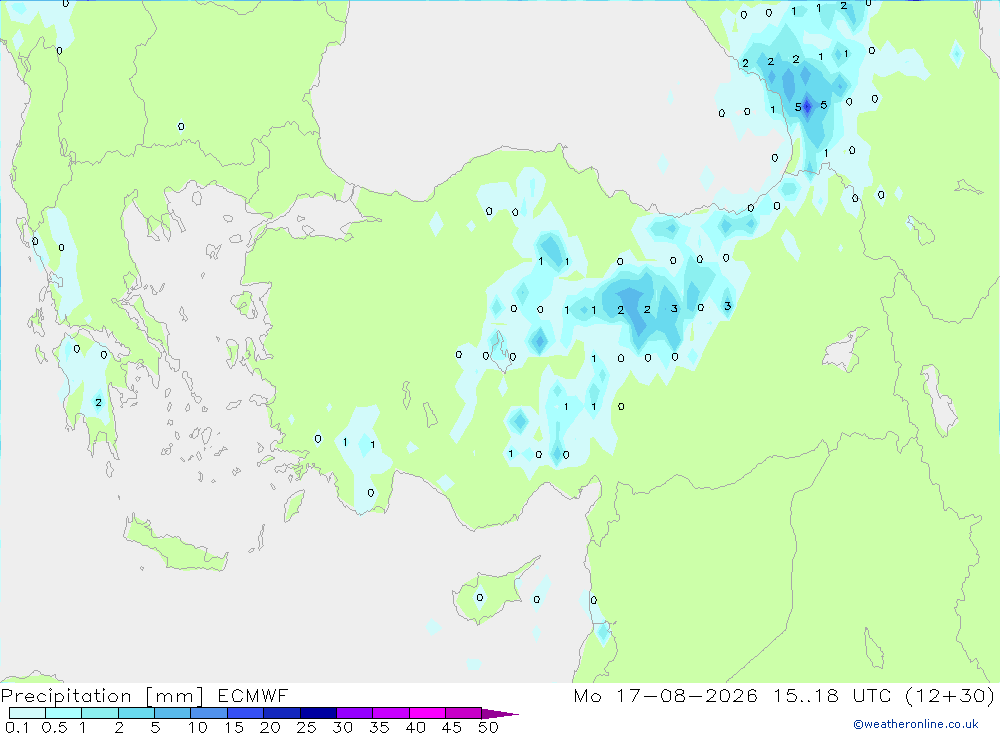The image size is (1000, 733).
Task: Click the "40" legend scale label
Action: click(415, 727)
